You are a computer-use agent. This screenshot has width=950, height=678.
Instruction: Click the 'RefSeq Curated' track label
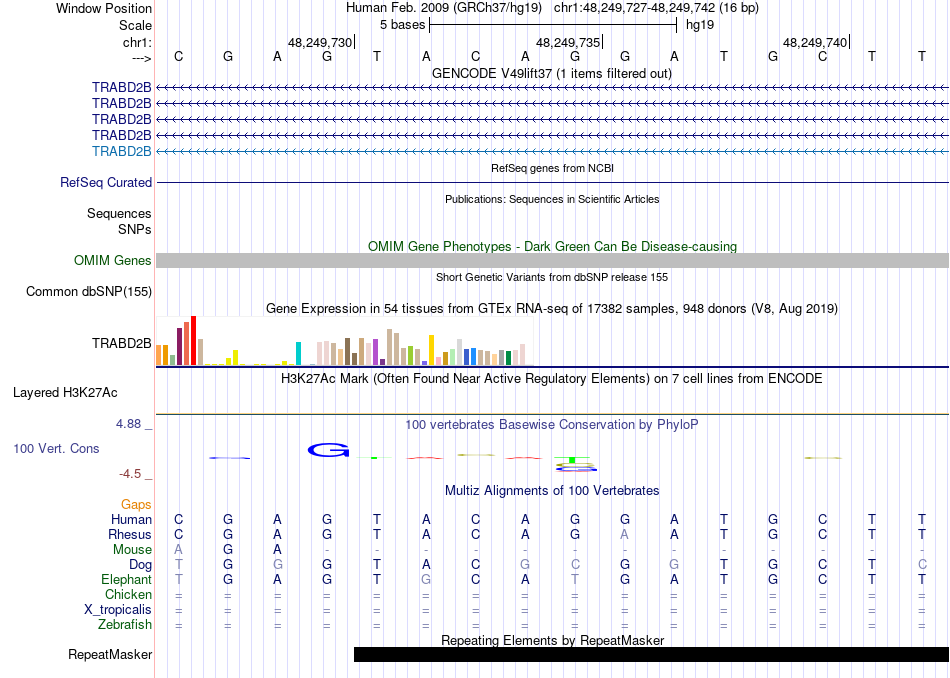click(x=106, y=182)
